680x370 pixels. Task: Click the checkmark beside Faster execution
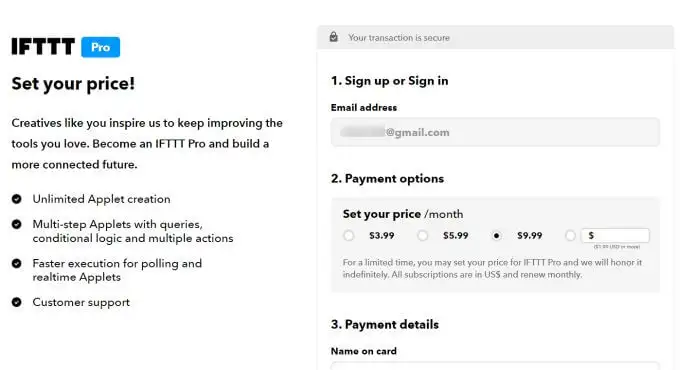(16, 263)
